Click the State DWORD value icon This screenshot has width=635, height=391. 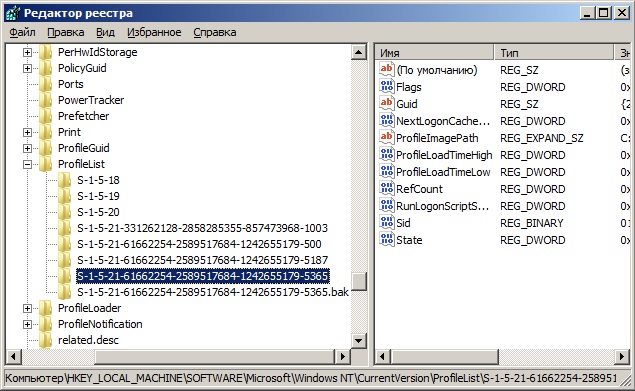(x=387, y=240)
